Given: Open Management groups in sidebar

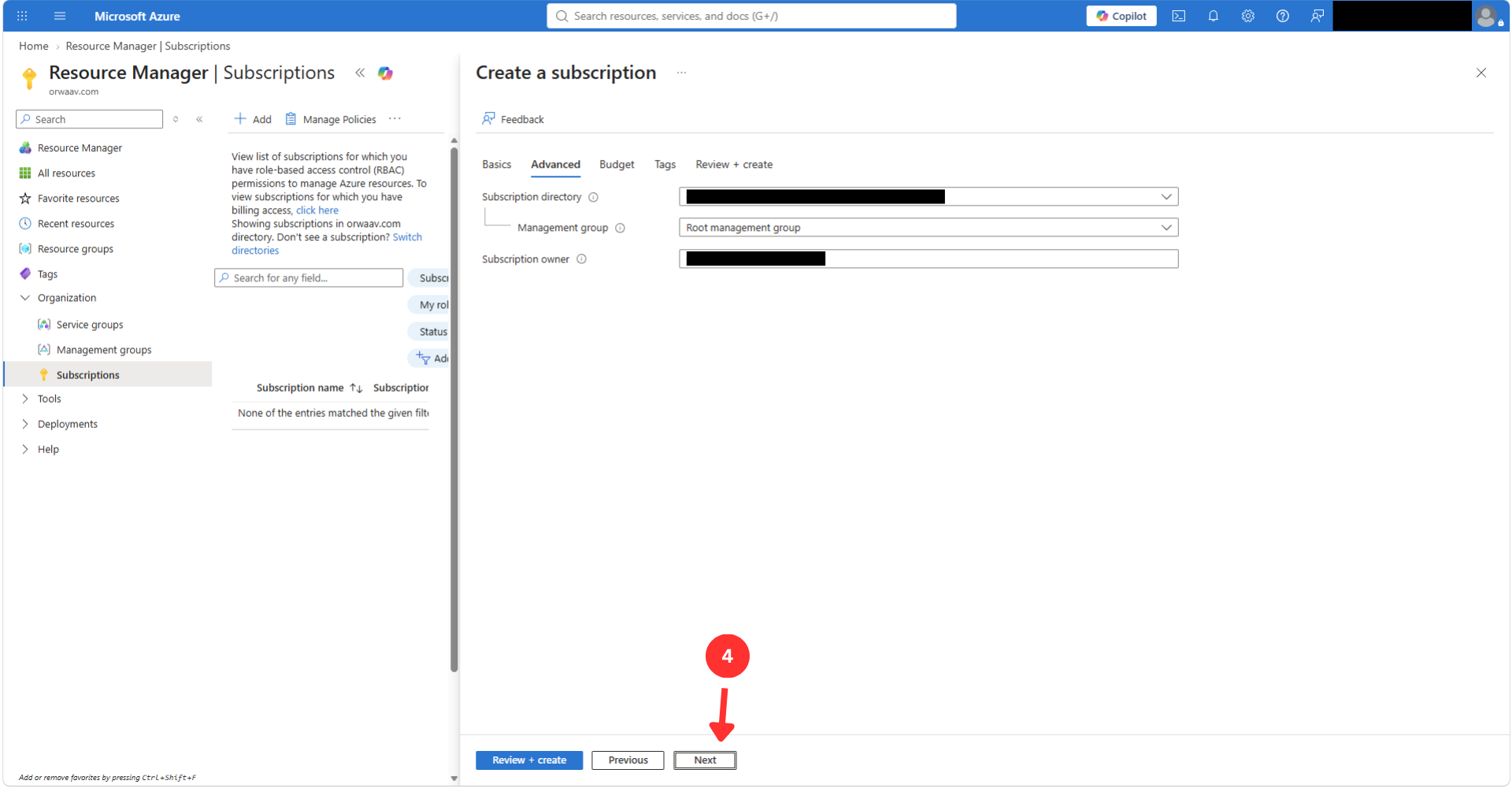Looking at the screenshot, I should pos(104,350).
